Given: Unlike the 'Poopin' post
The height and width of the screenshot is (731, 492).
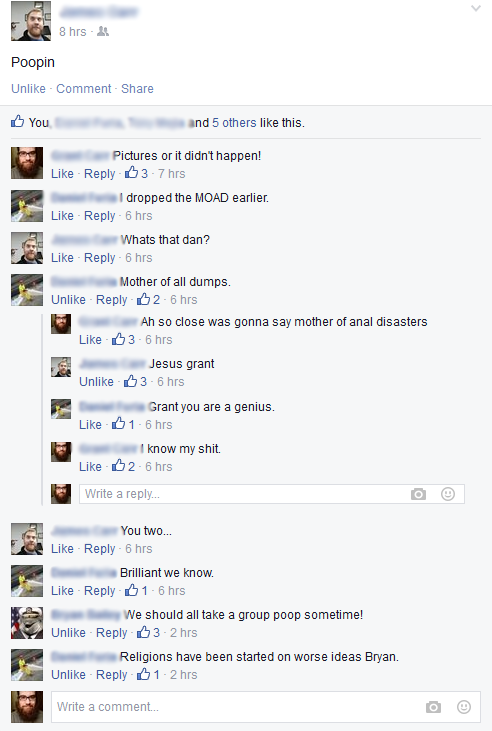Looking at the screenshot, I should pyautogui.click(x=28, y=89).
